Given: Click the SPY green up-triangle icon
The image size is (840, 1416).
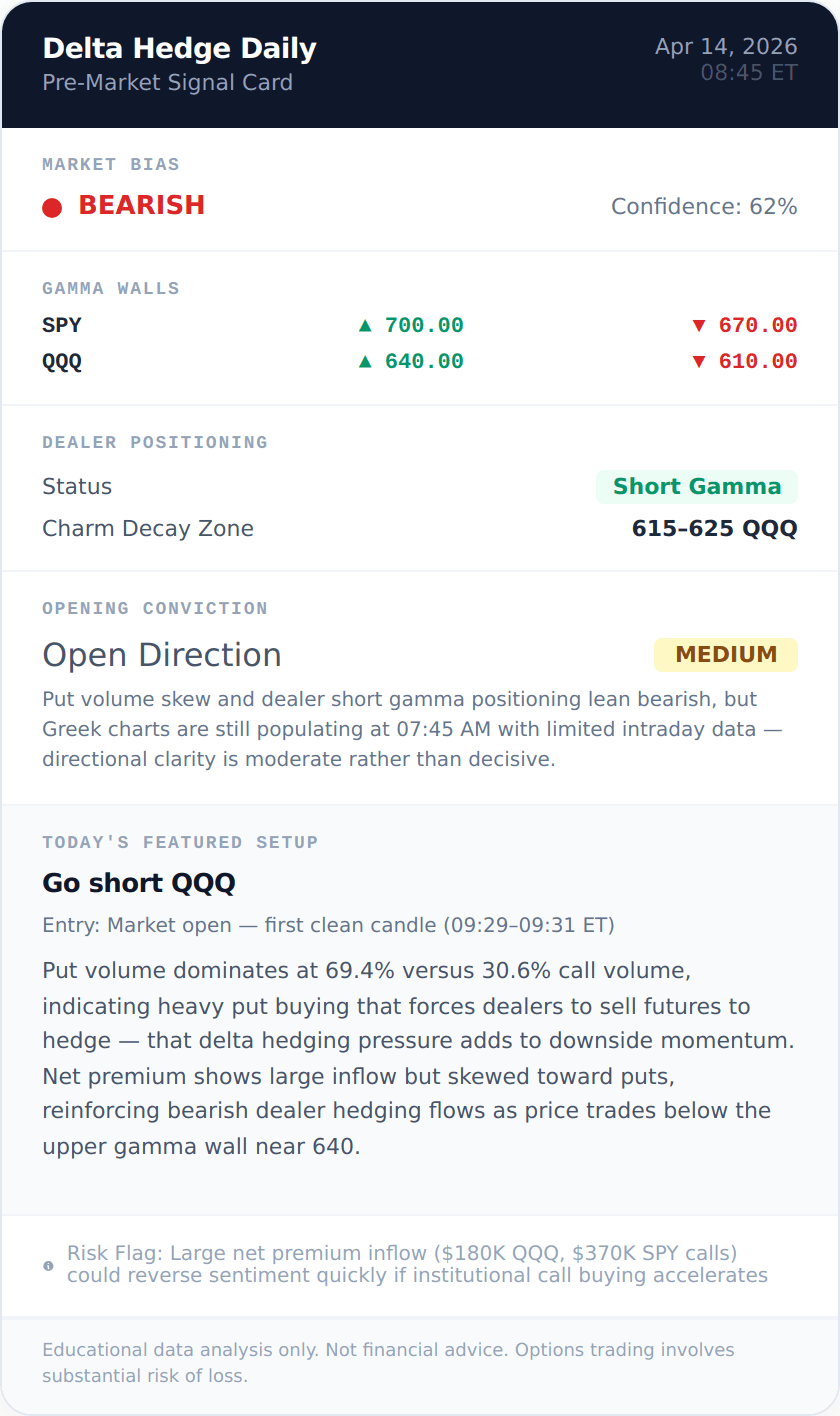Looking at the screenshot, I should click(365, 326).
